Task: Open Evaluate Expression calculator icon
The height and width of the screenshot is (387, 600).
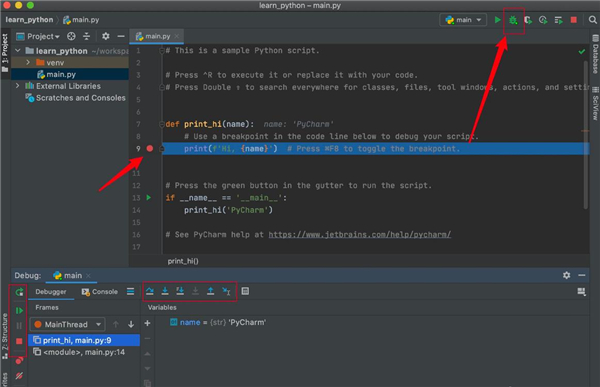Action: point(245,291)
